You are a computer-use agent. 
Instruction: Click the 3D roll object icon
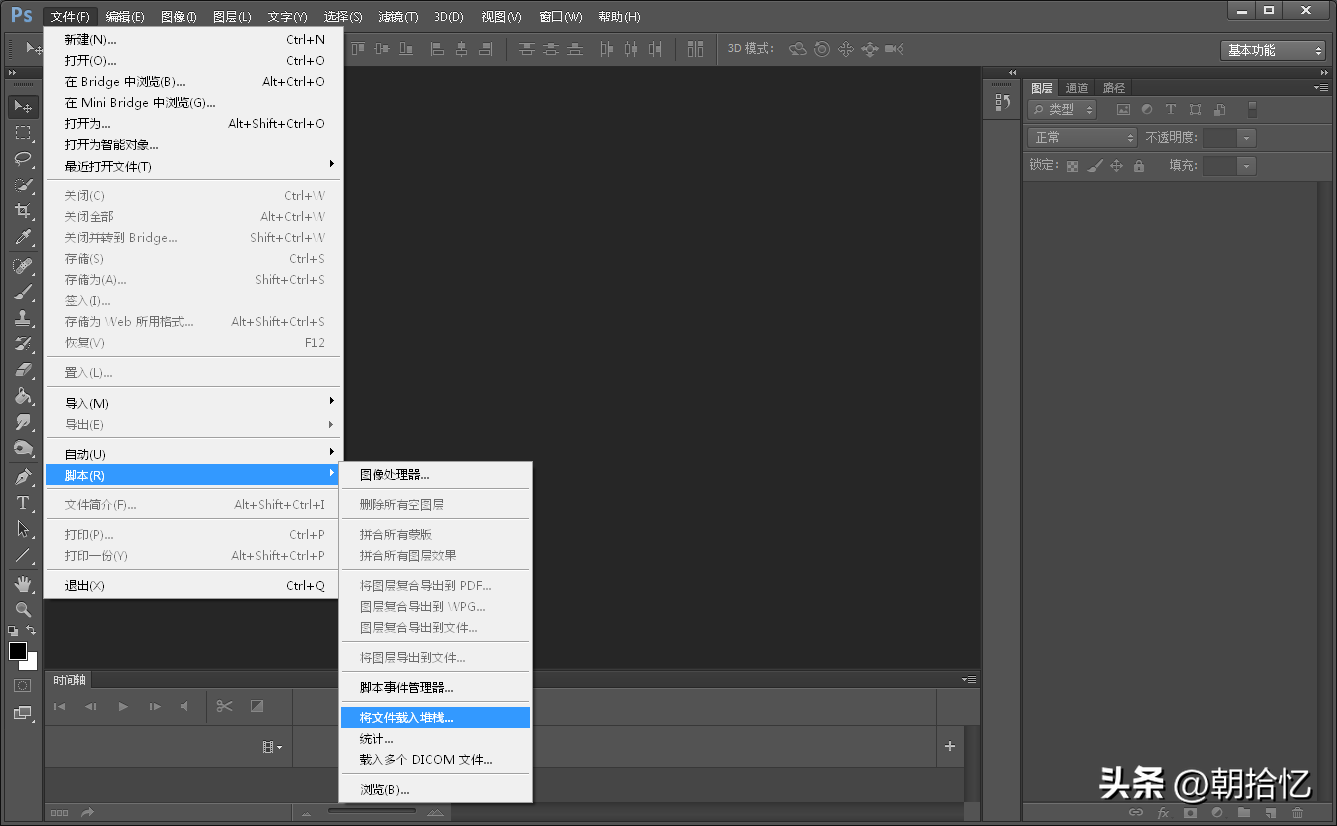pyautogui.click(x=822, y=49)
